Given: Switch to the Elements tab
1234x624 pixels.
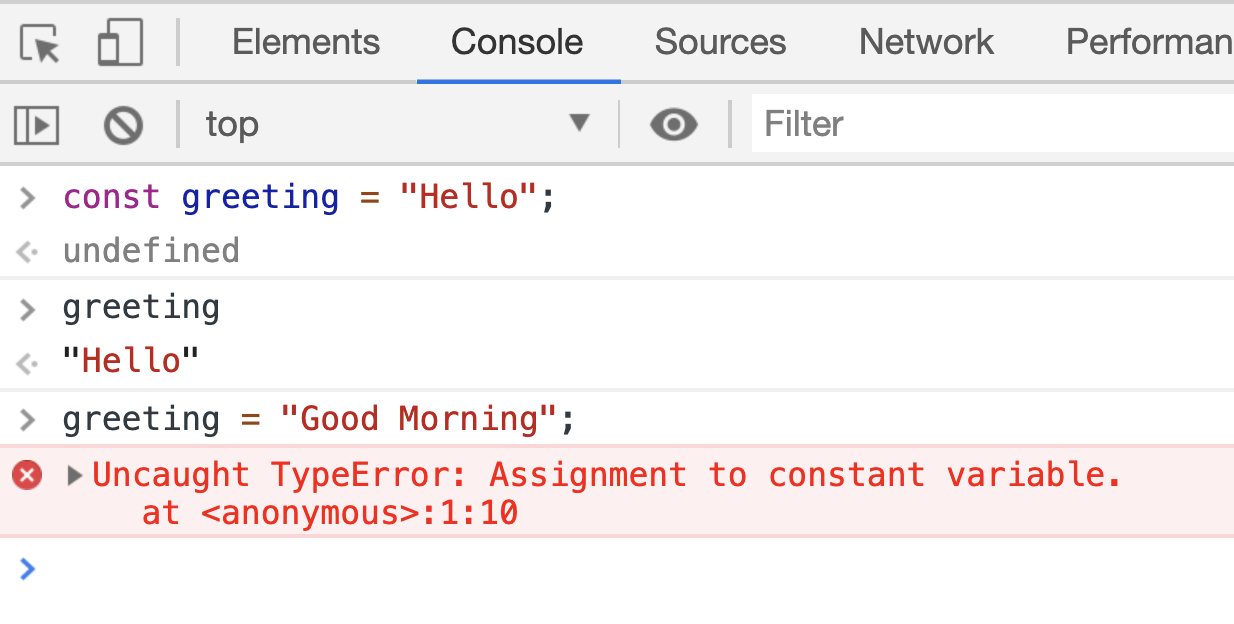Looking at the screenshot, I should (x=306, y=42).
